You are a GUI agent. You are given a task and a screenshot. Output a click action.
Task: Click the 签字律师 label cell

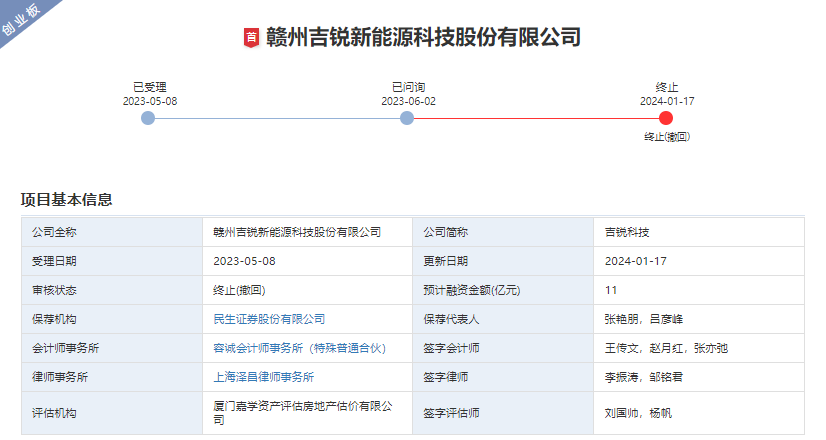(x=503, y=377)
